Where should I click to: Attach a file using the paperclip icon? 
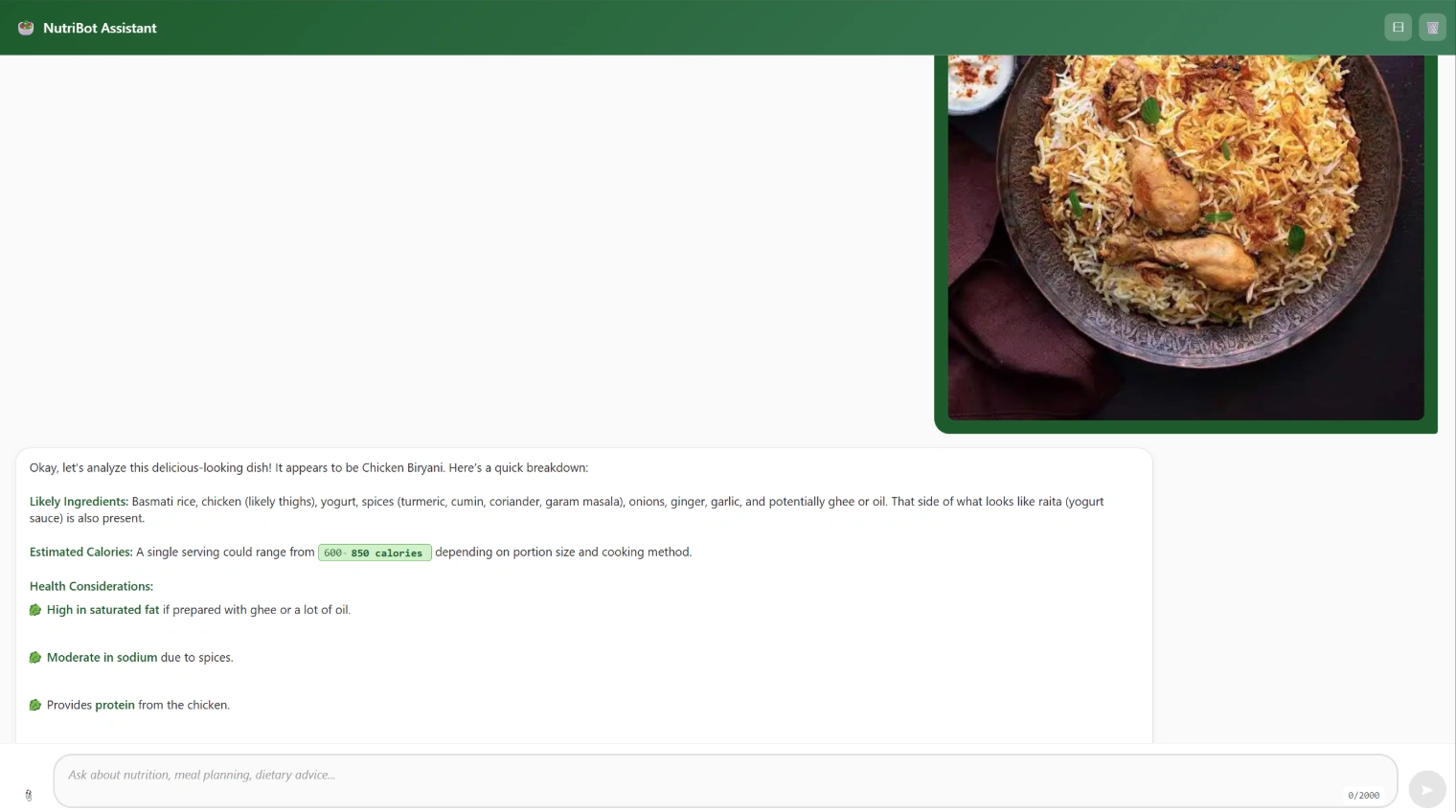[29, 795]
